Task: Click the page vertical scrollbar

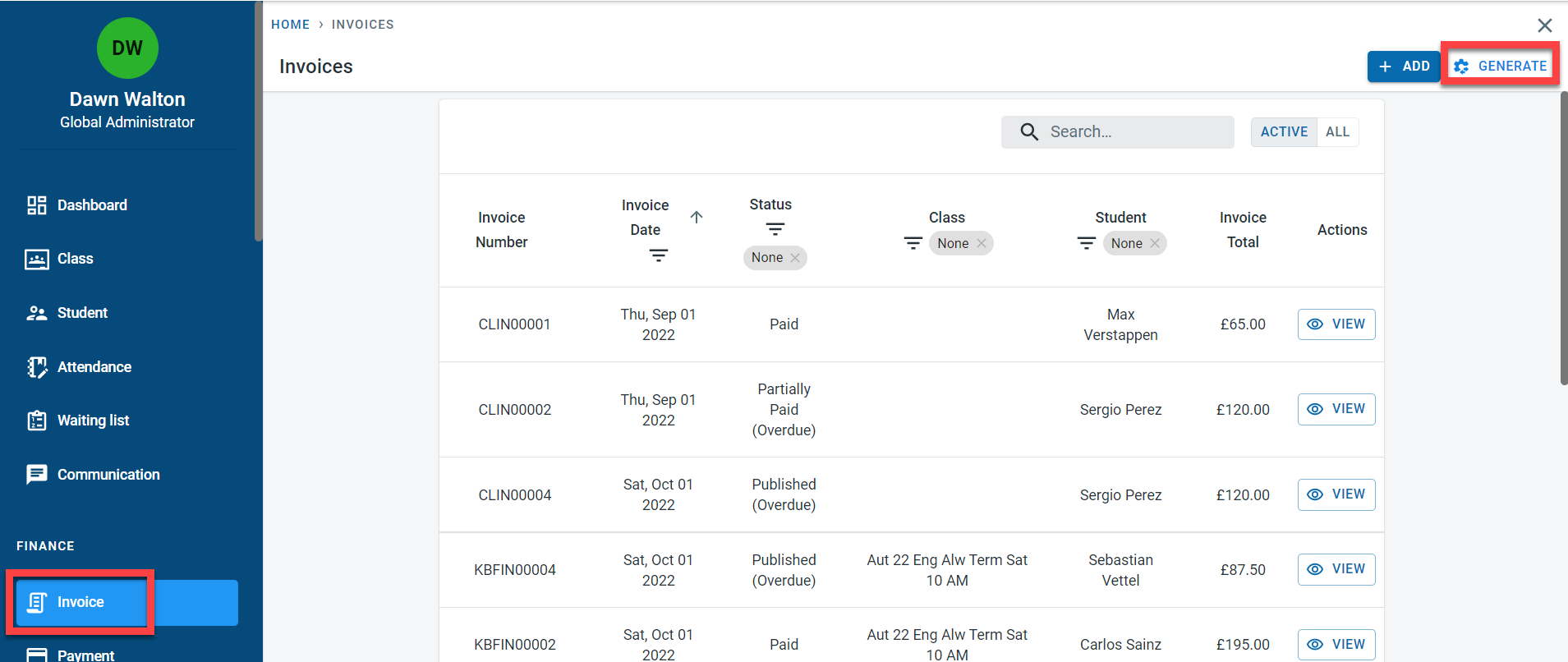Action: (x=1563, y=238)
